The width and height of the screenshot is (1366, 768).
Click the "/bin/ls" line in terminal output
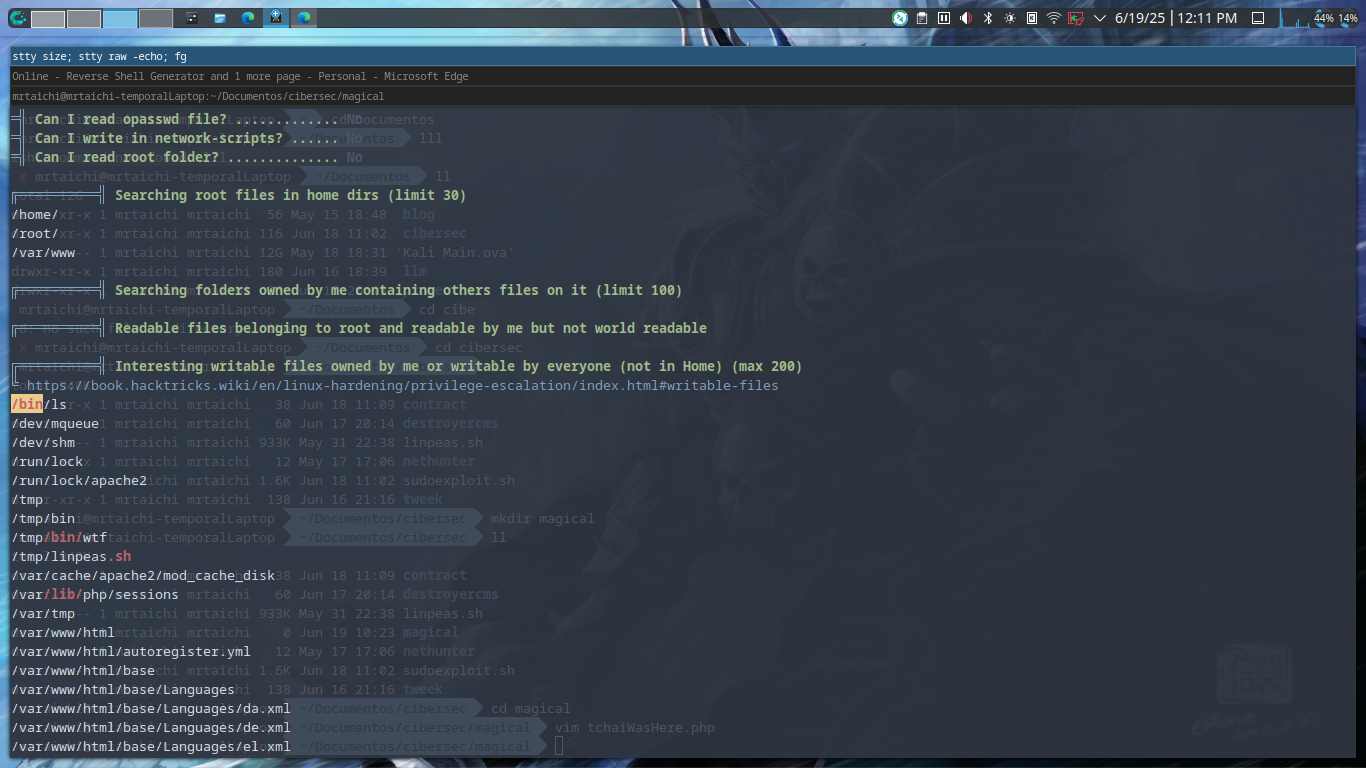39,404
